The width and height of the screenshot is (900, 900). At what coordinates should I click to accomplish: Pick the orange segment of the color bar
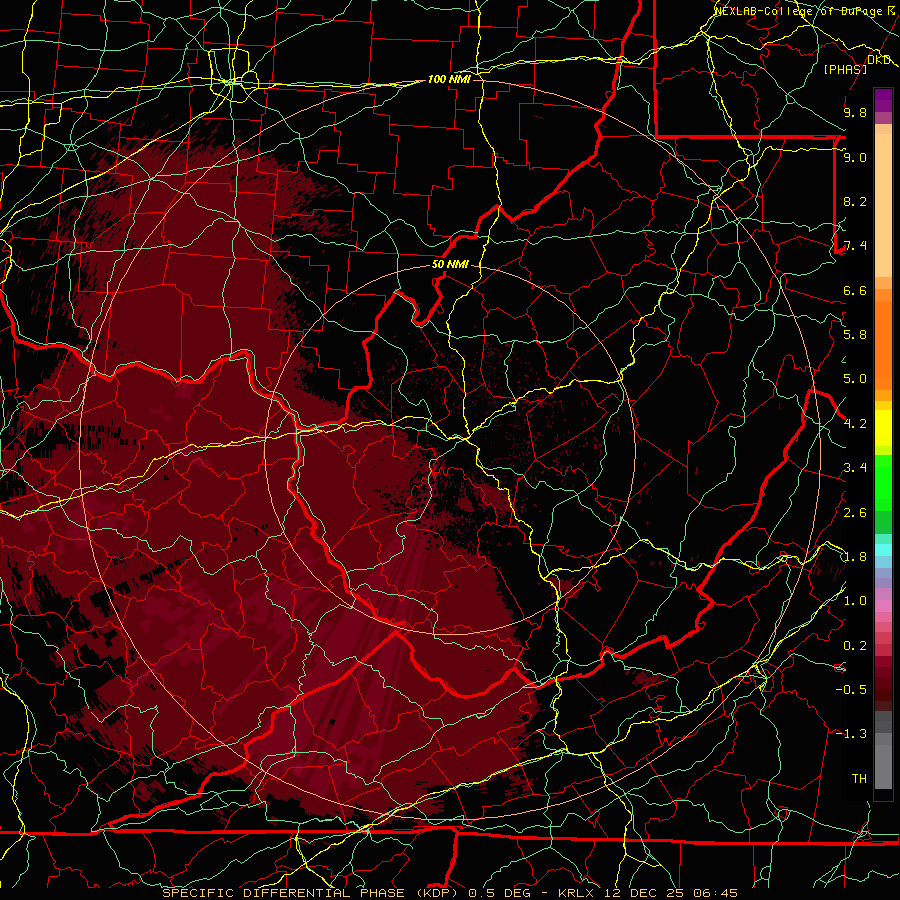click(883, 345)
